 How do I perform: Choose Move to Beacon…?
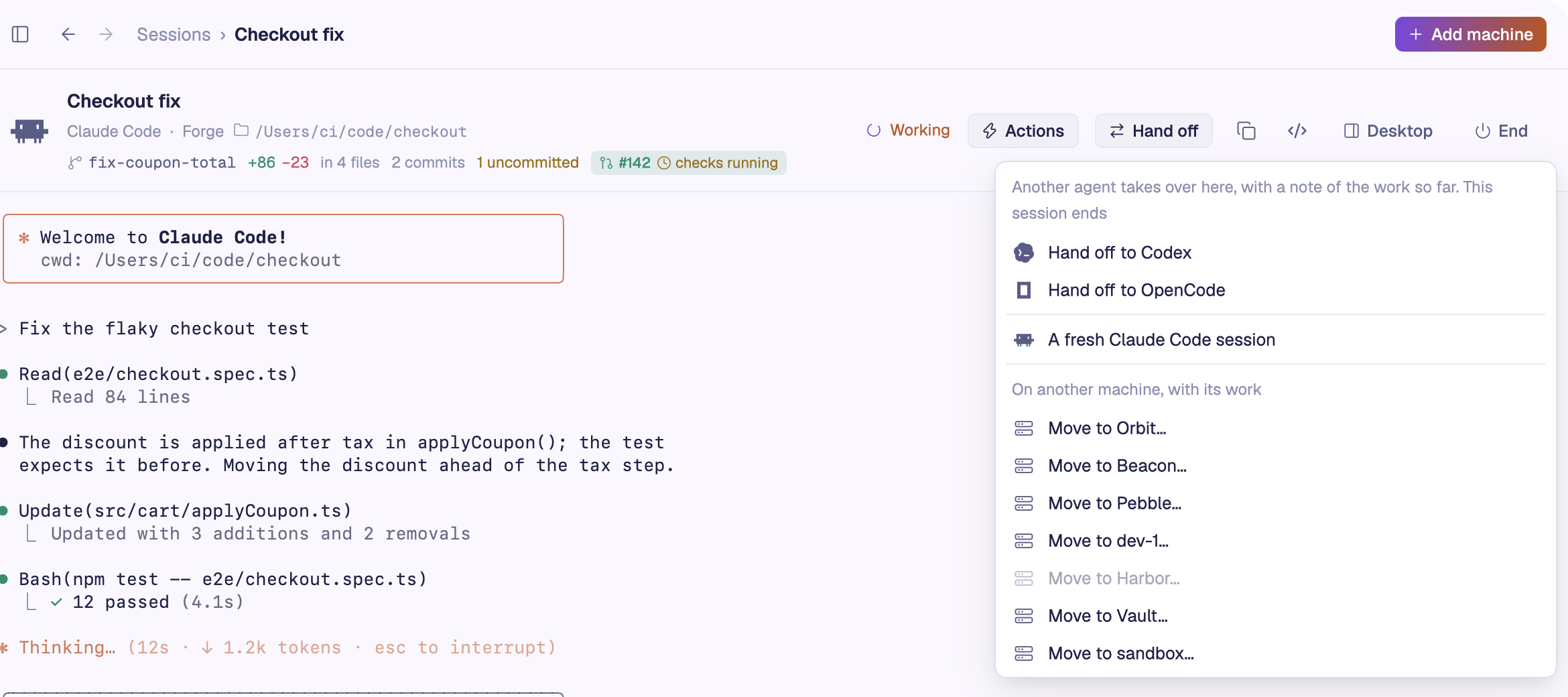click(1276, 466)
